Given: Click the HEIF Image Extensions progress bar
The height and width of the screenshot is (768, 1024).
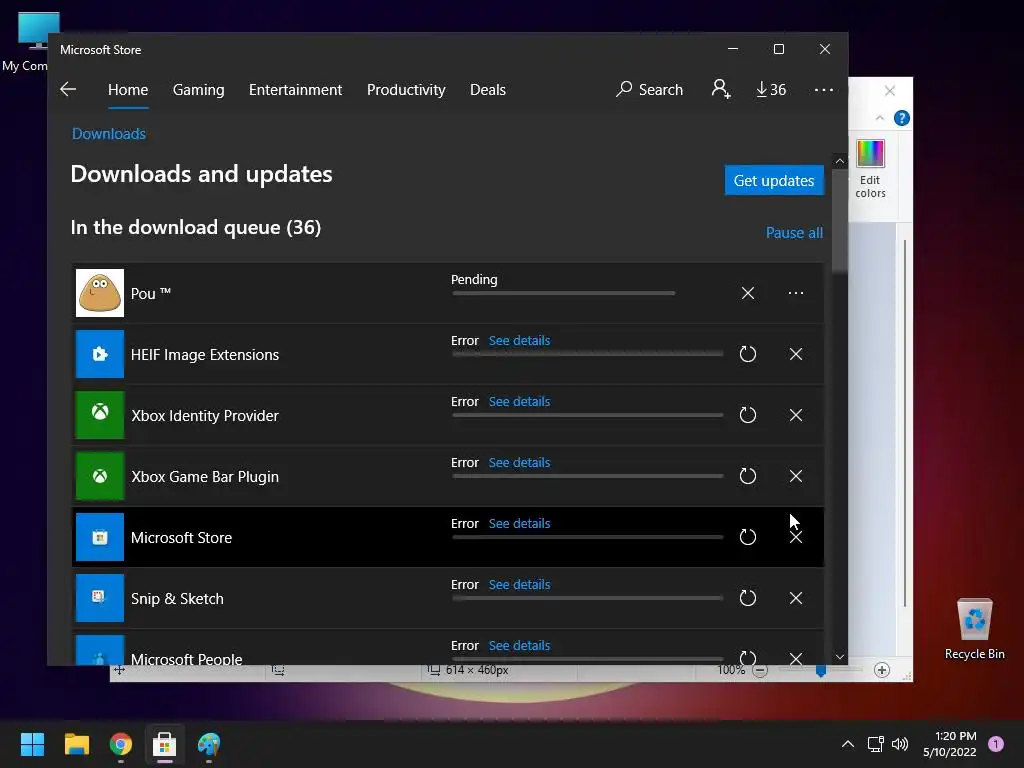Looking at the screenshot, I should click(588, 354).
